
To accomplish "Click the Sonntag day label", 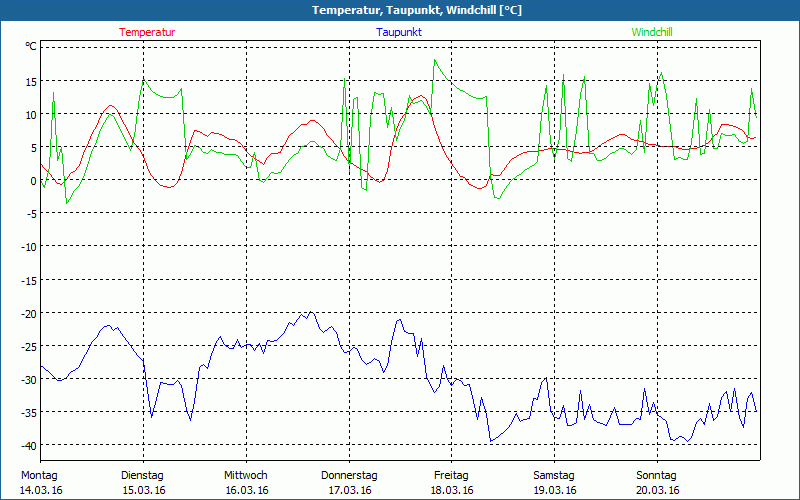I will pyautogui.click(x=656, y=475).
